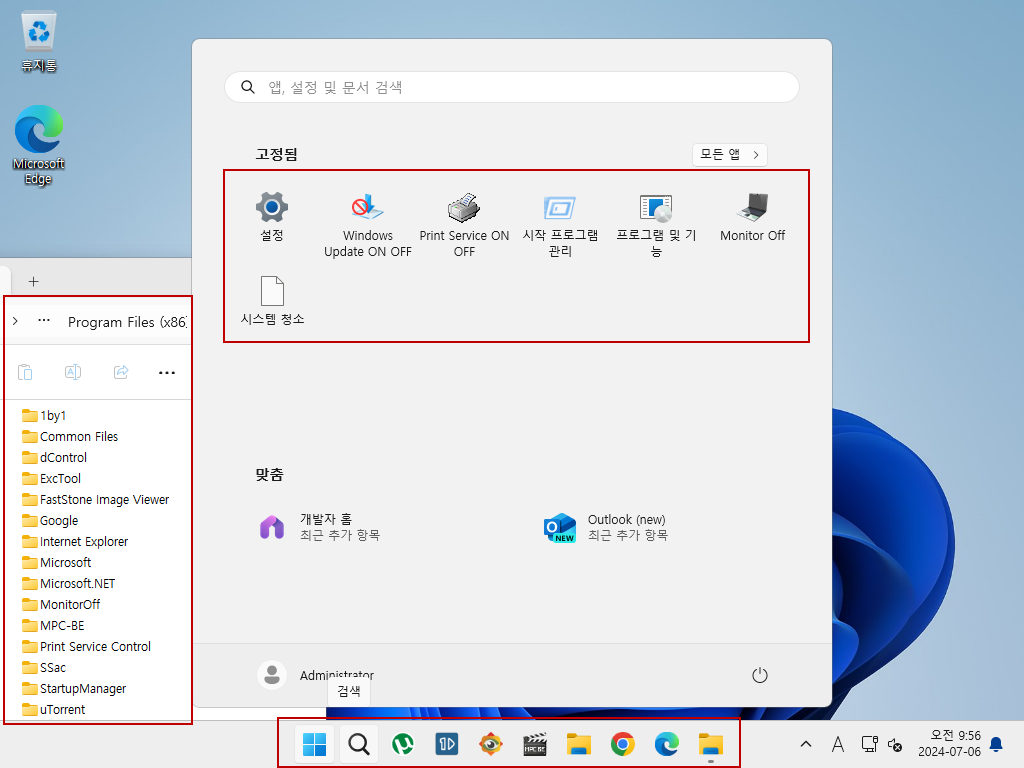Open FastStone Image Viewer taskbar icon
The height and width of the screenshot is (768, 1024).
tap(490, 744)
